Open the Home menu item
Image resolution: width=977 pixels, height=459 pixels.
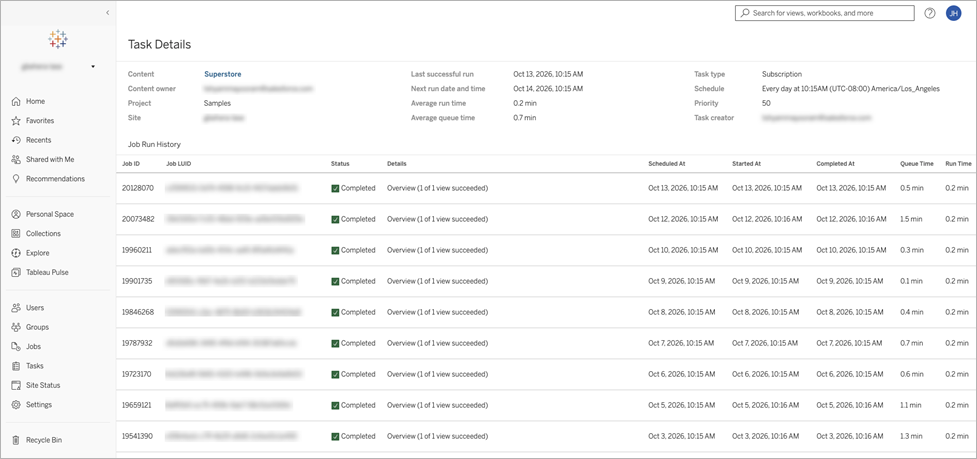[x=36, y=102]
